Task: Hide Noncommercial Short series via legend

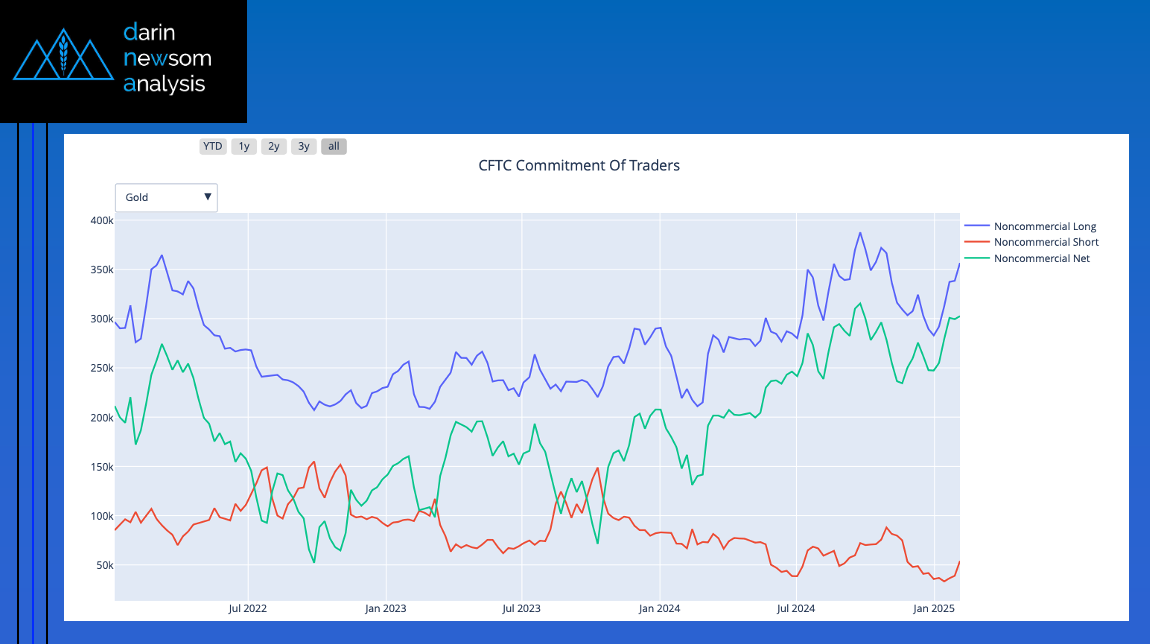Action: 1045,242
